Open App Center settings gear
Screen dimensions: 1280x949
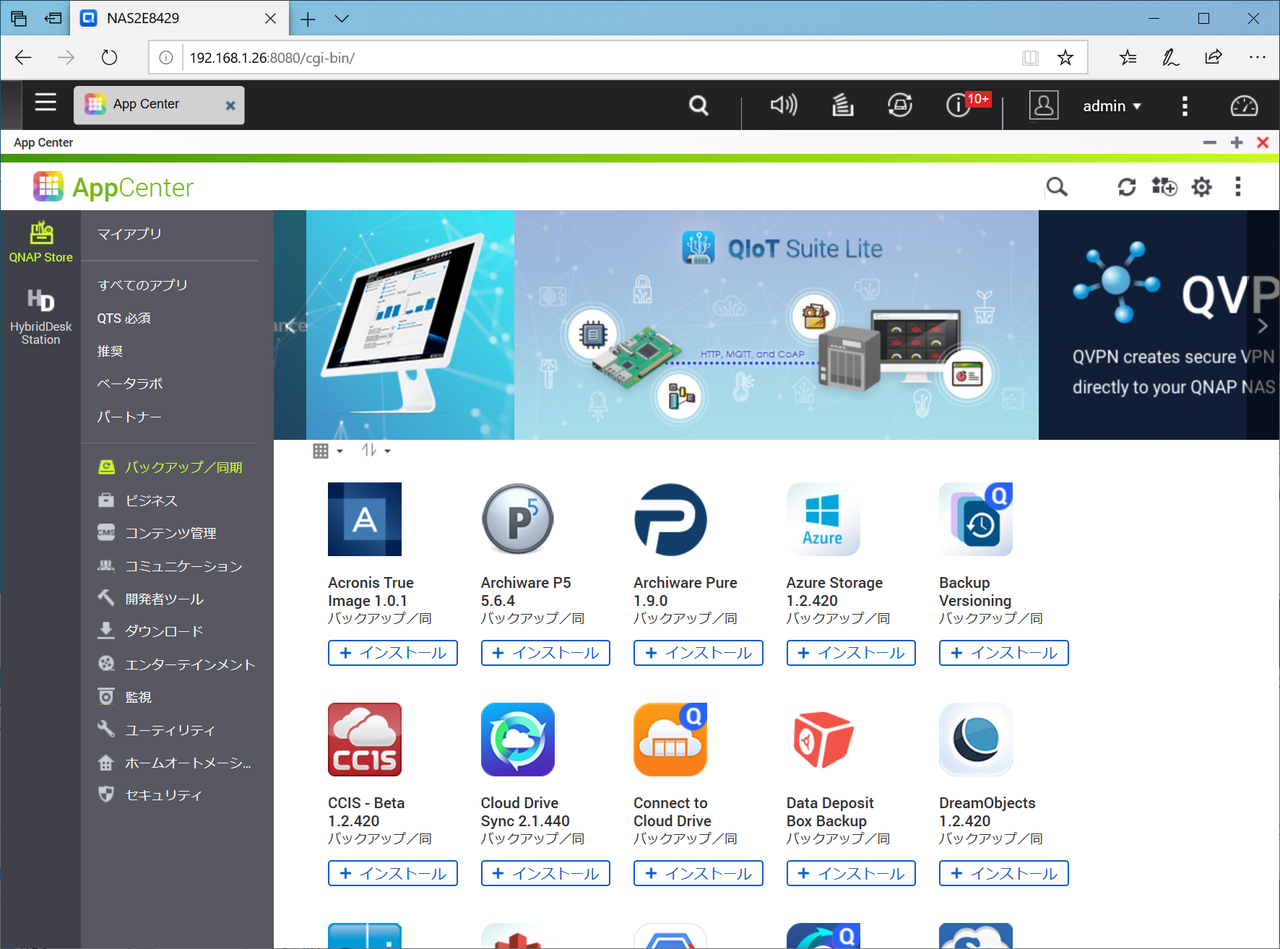1201,187
